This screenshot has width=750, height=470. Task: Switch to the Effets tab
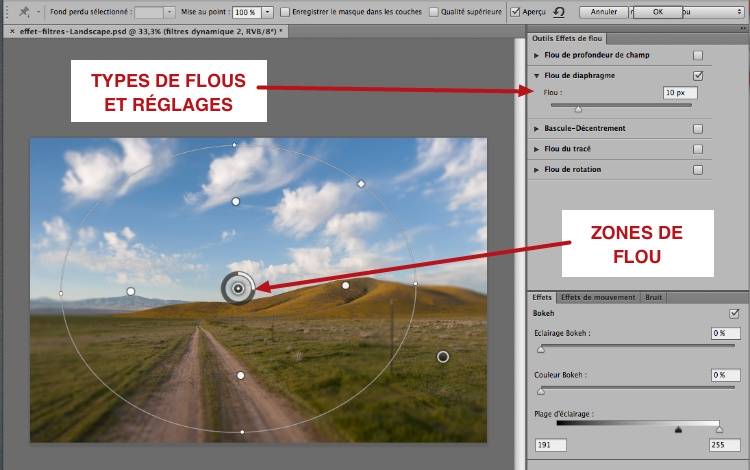pos(542,297)
